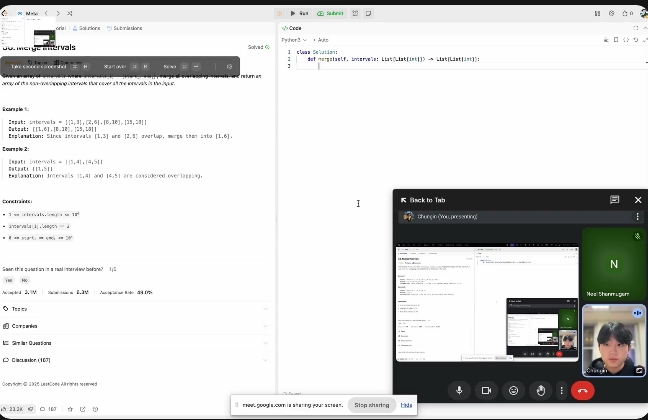Screen dimensions: 648x420
Task: Click Back to Tab in Meet popup
Action: (x=423, y=200)
